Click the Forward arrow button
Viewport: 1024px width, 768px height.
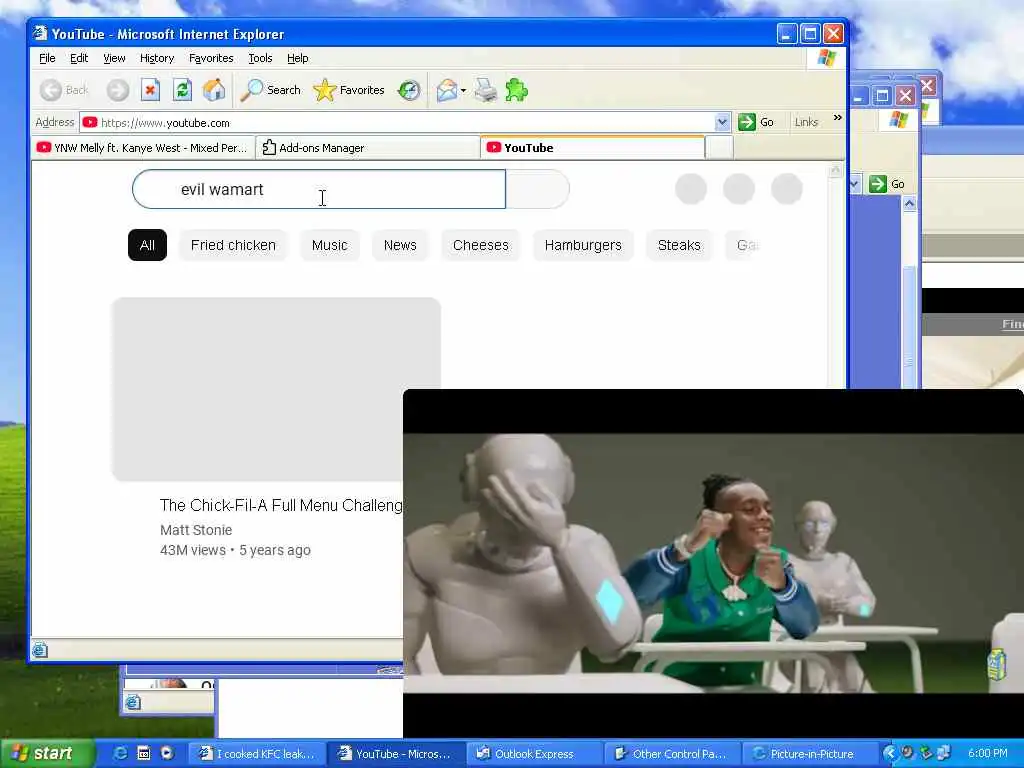[118, 90]
